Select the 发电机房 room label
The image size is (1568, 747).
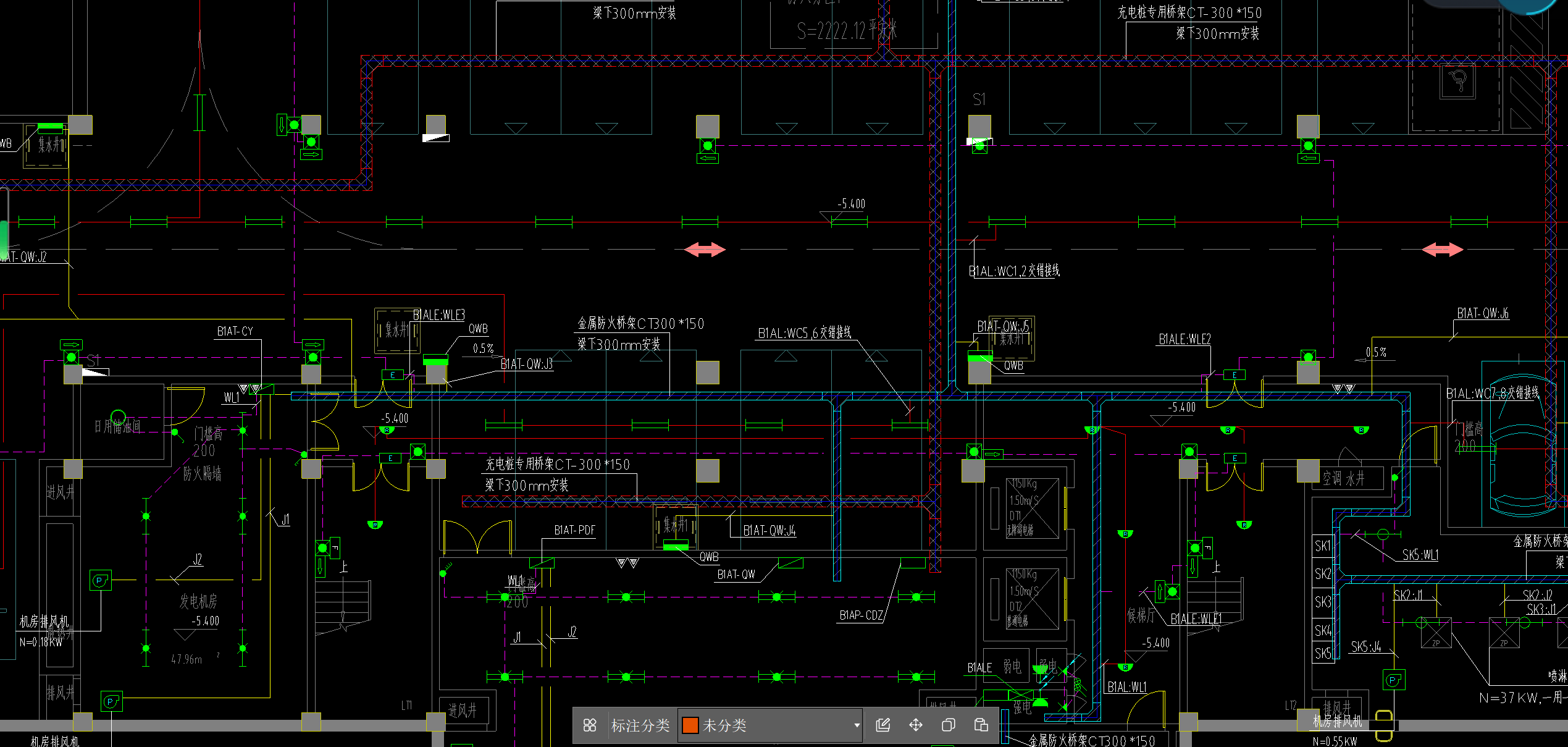point(198,601)
